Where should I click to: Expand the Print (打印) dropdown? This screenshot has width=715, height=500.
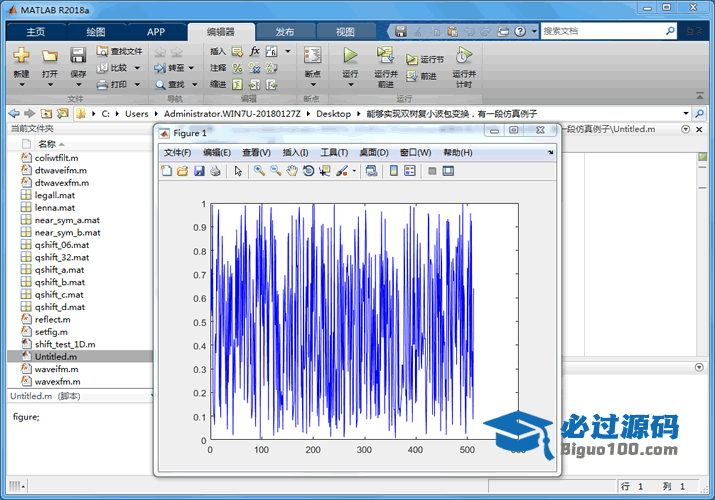[137, 85]
